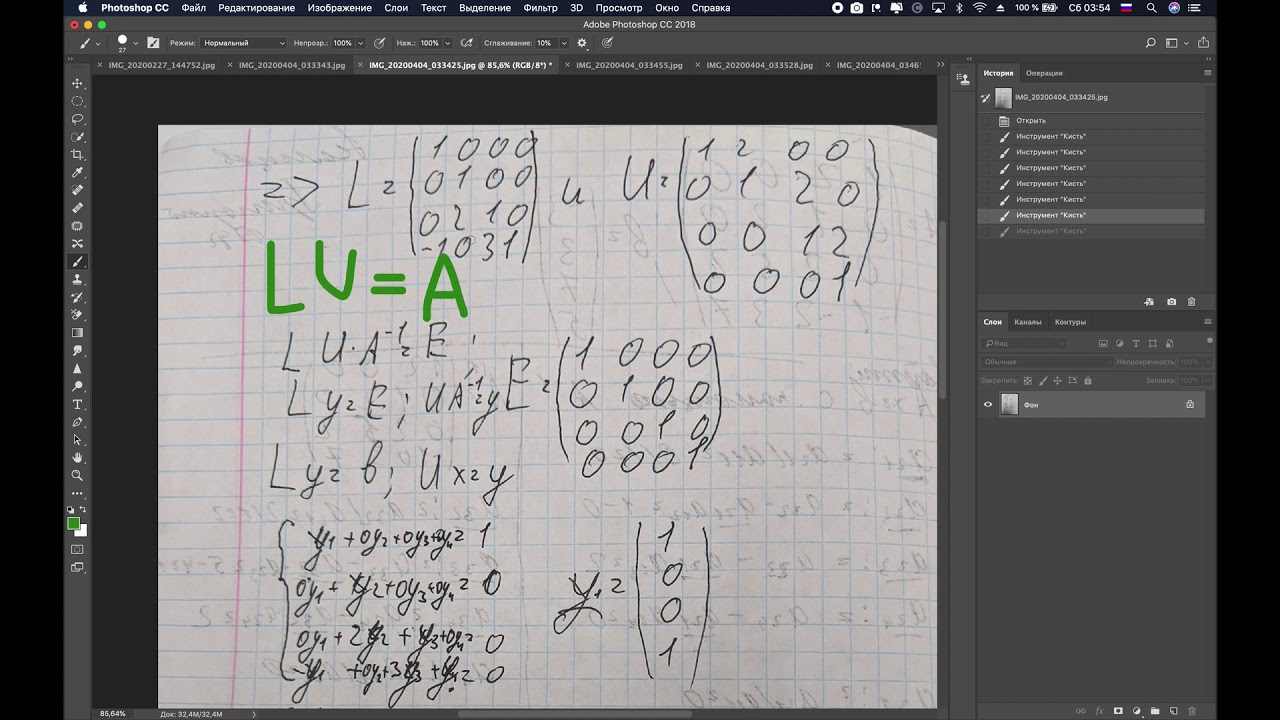Open the Файл menu
Viewport: 1280px width, 720px height.
(x=194, y=7)
